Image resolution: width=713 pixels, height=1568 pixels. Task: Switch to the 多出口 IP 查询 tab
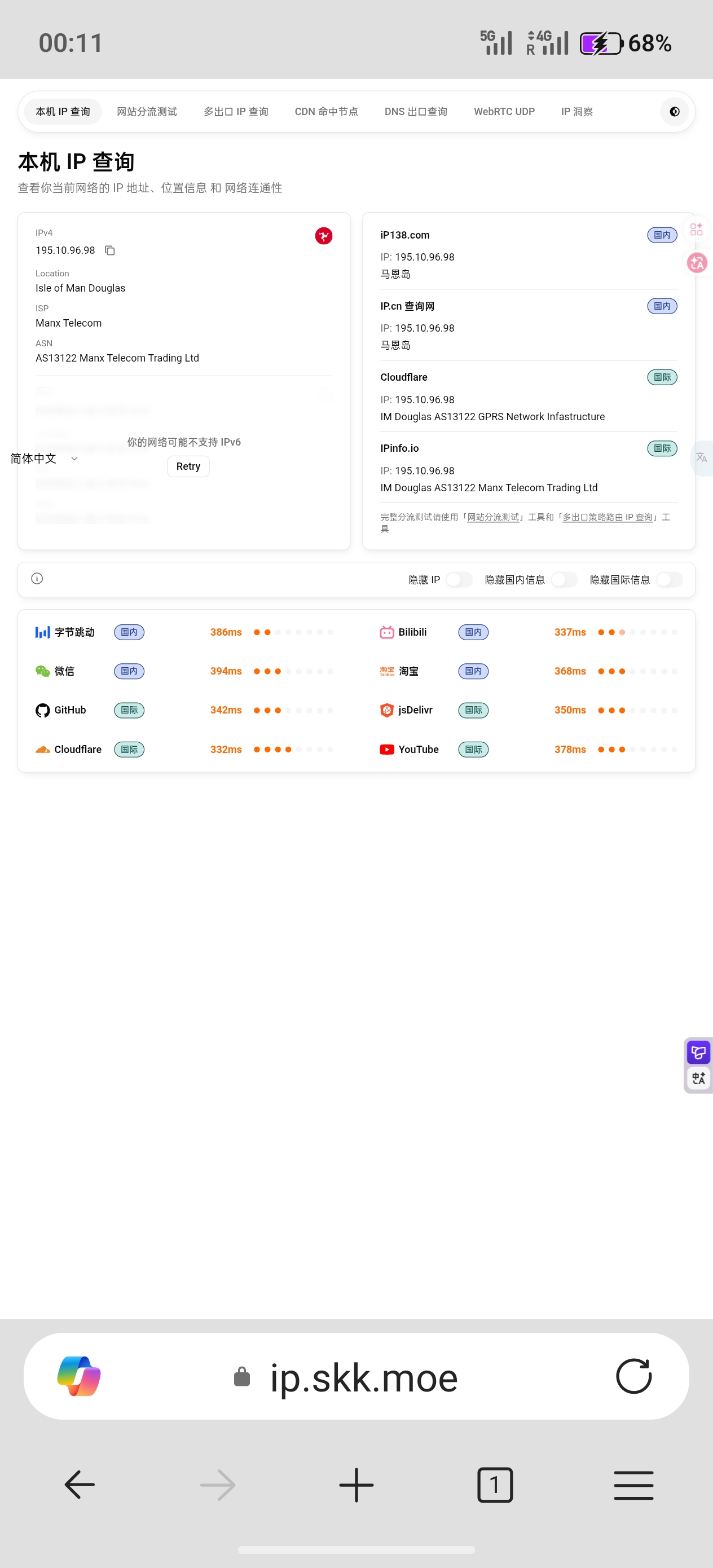click(x=236, y=111)
